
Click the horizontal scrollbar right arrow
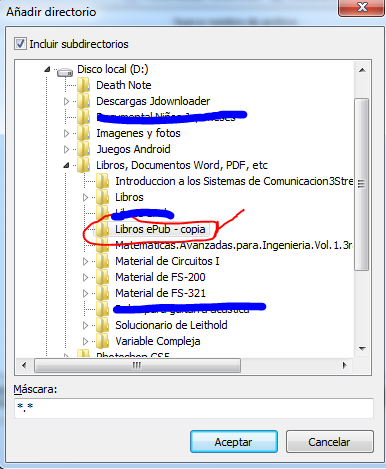(345, 365)
